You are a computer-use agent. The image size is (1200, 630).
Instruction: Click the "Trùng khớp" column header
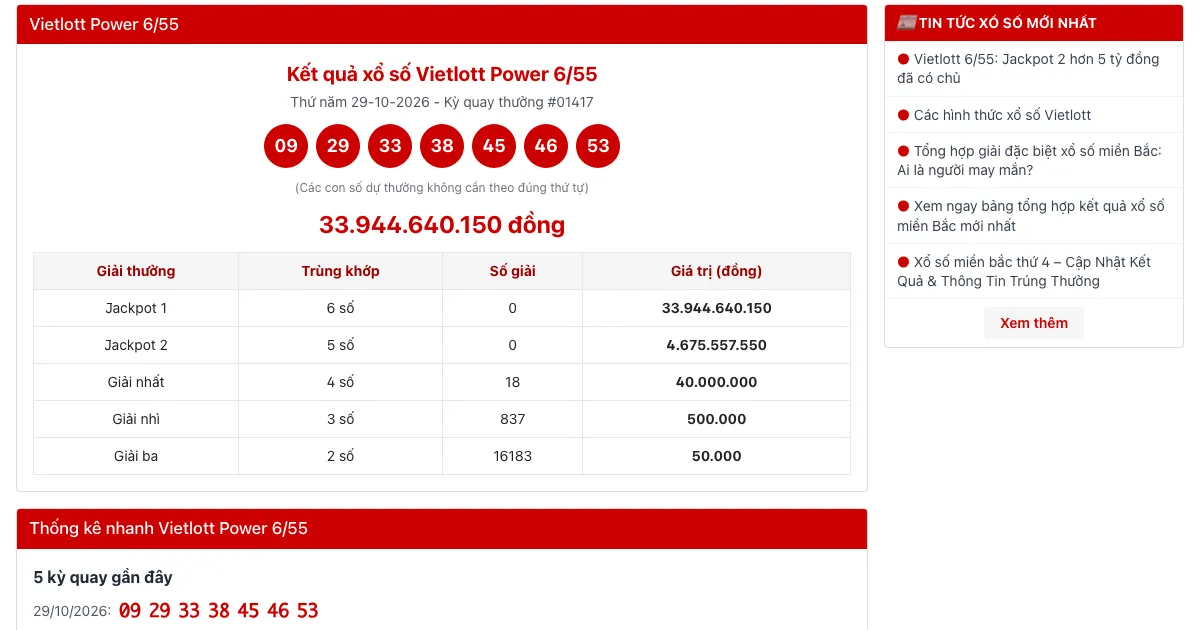pyautogui.click(x=341, y=271)
